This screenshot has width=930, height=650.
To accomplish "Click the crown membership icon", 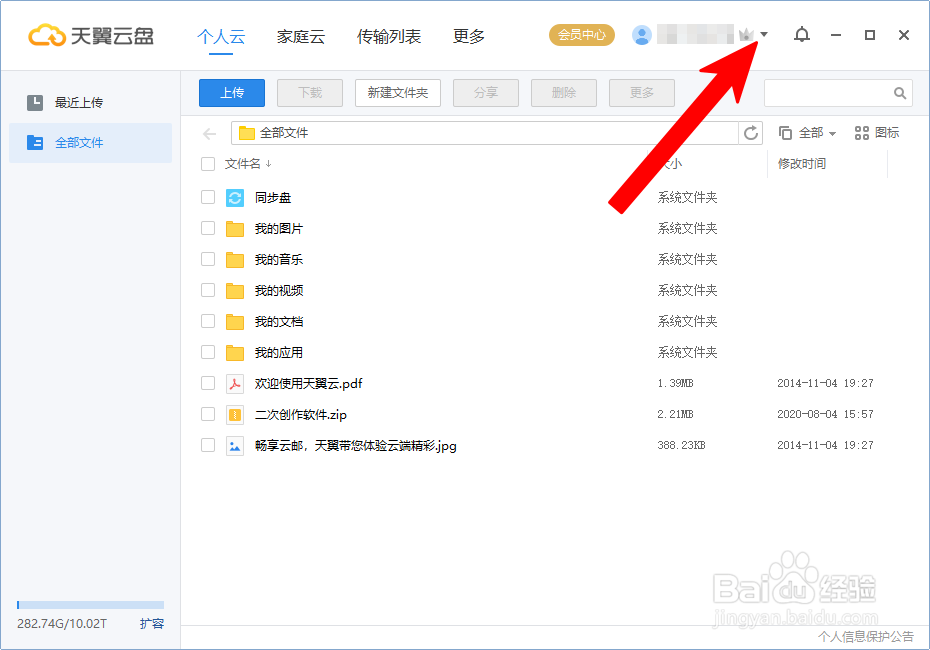I will point(746,35).
